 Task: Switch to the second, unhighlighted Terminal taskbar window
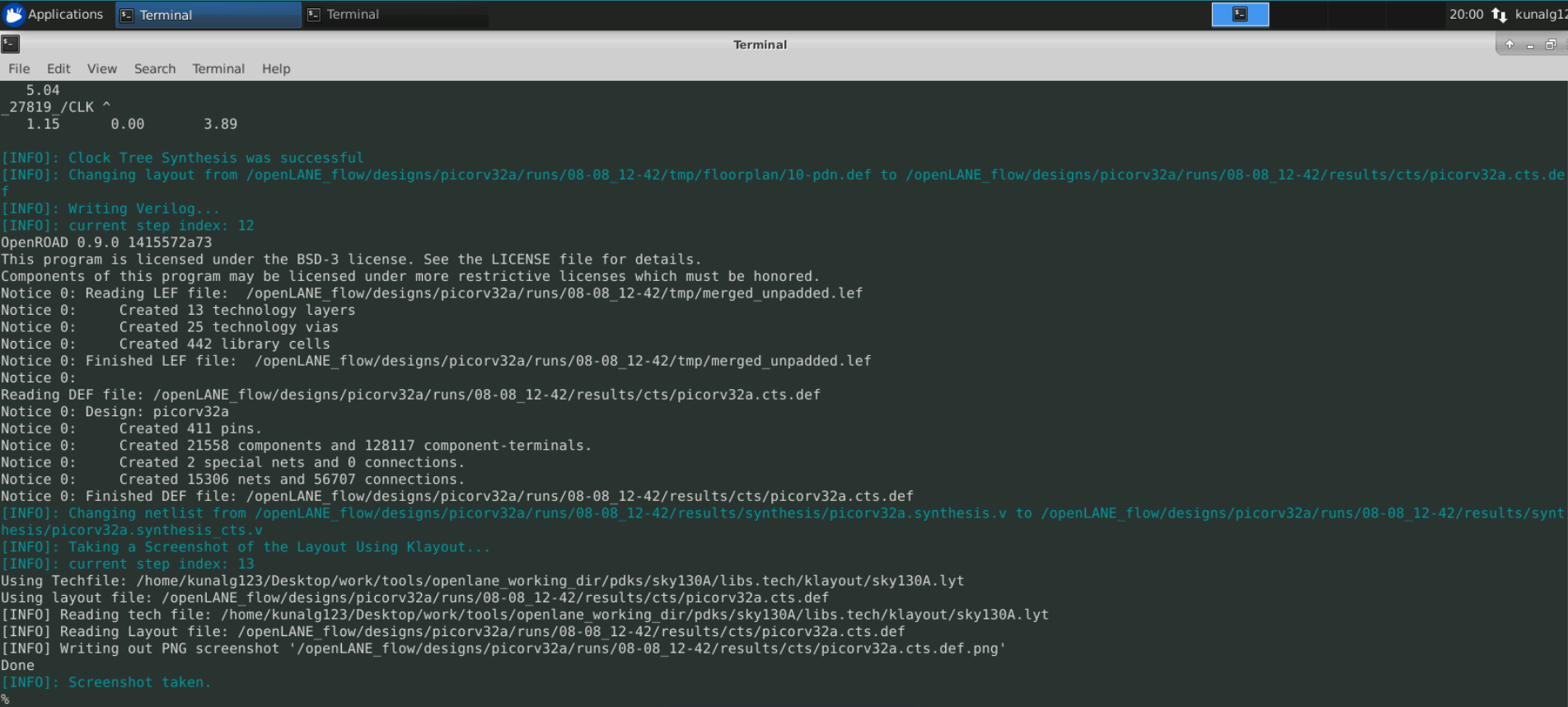click(x=396, y=15)
